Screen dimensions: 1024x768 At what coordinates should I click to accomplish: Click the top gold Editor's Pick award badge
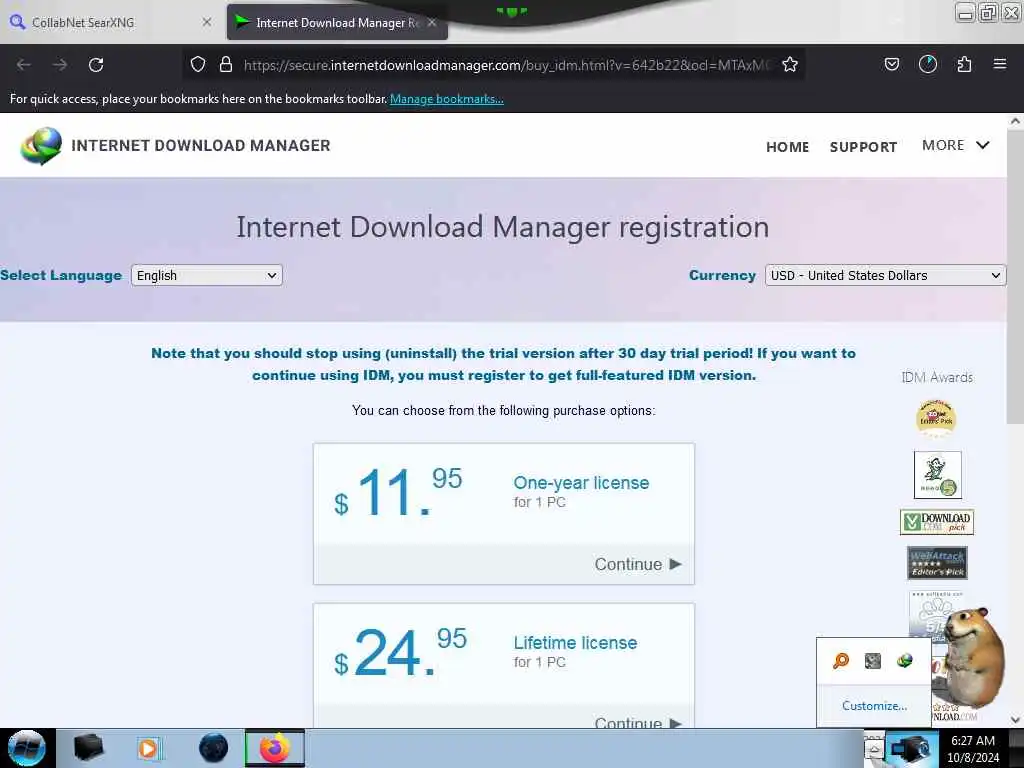tap(936, 418)
